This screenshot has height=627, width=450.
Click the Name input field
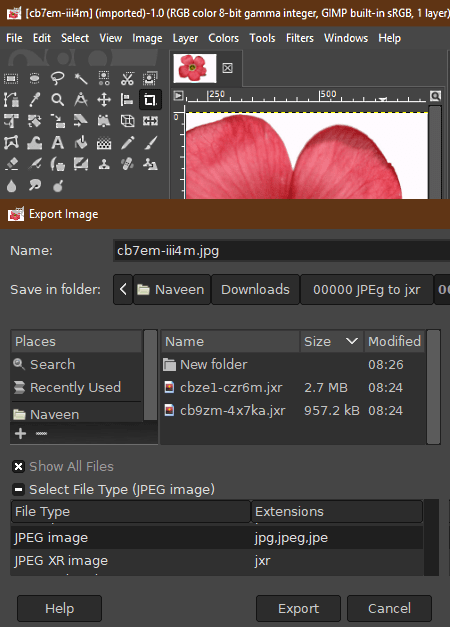[x=282, y=251]
